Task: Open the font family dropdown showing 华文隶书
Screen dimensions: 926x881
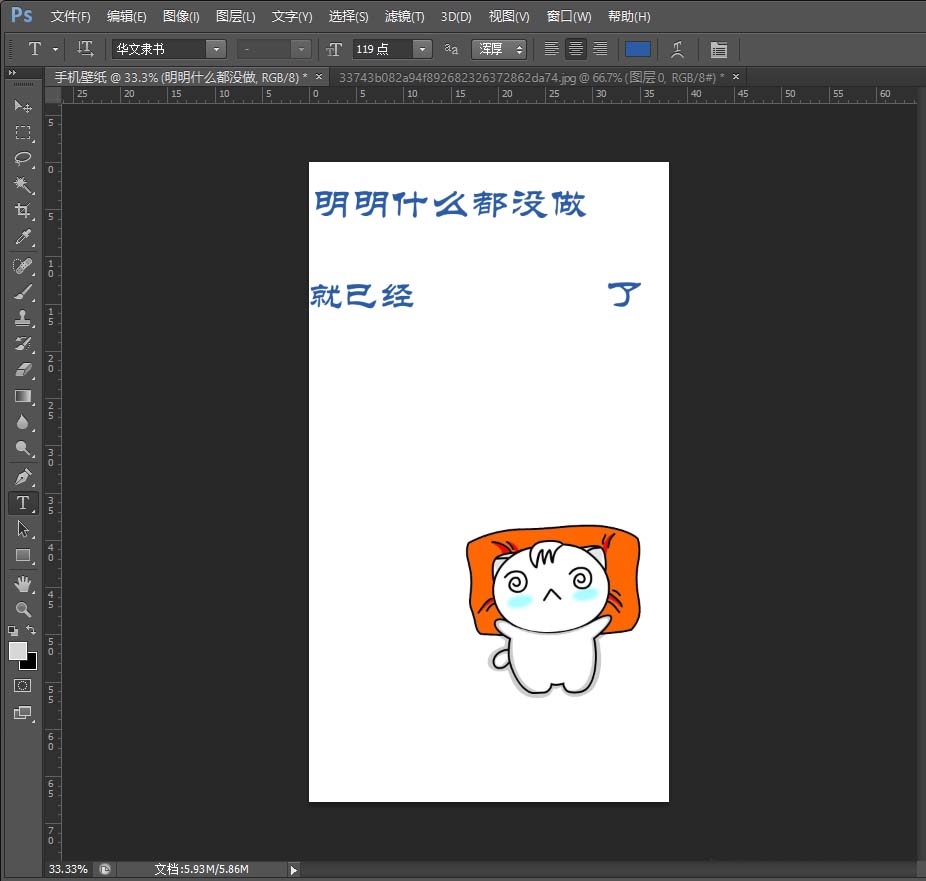Action: tap(217, 48)
